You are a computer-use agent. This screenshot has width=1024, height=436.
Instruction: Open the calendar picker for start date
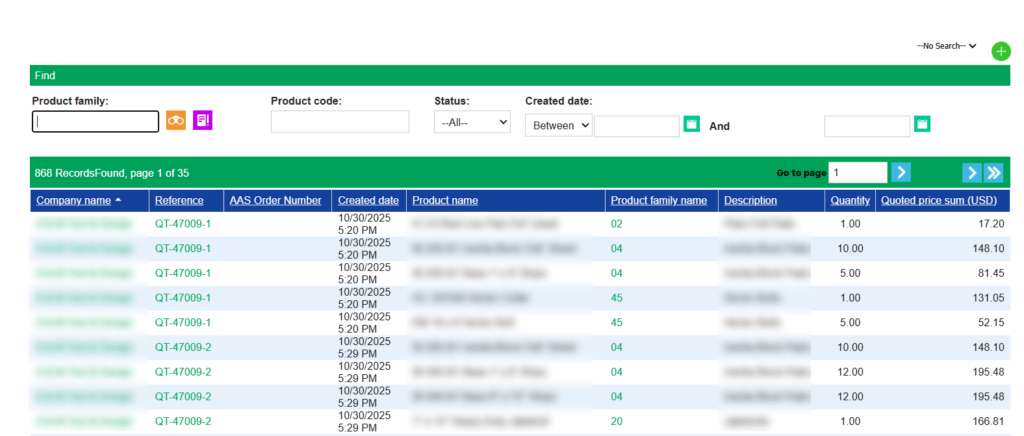coord(691,125)
